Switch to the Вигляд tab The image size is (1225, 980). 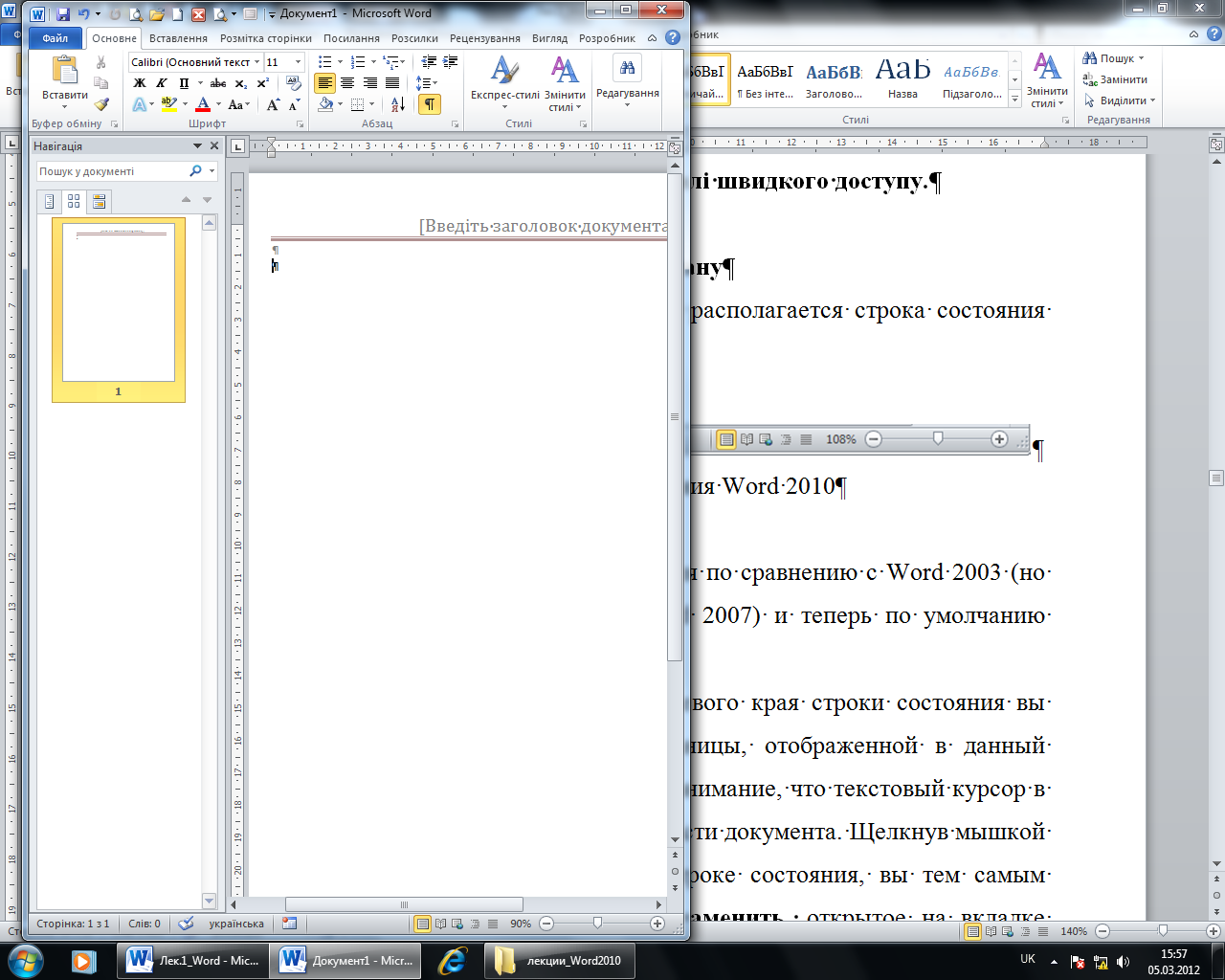[x=549, y=38]
